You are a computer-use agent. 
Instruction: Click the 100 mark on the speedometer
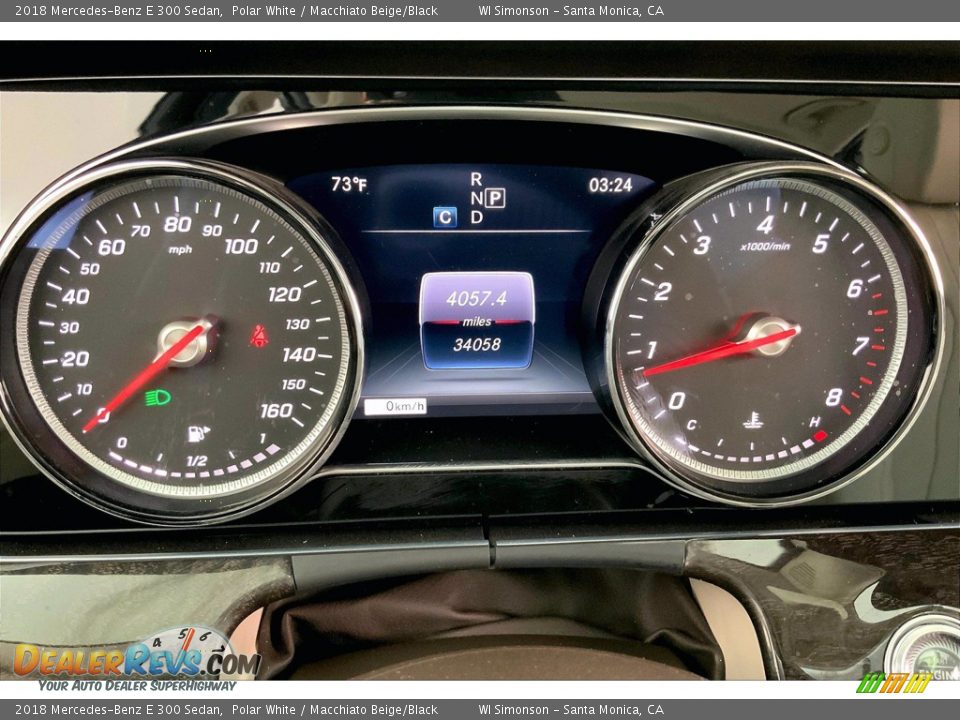[241, 246]
